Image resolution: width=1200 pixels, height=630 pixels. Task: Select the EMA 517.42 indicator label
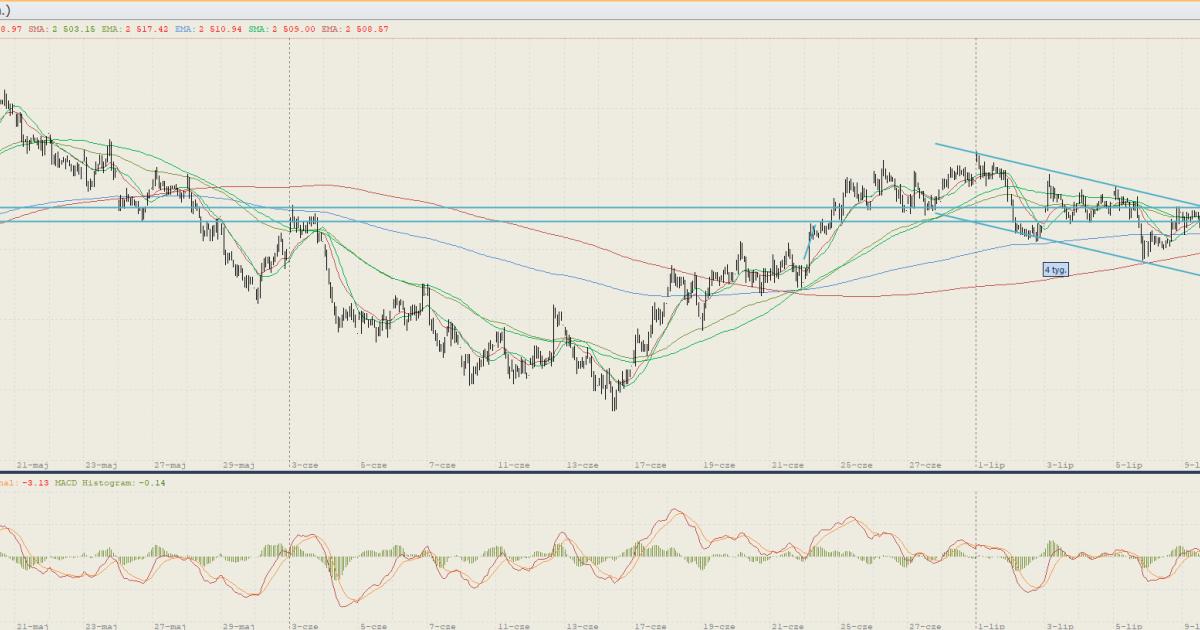pyautogui.click(x=136, y=29)
